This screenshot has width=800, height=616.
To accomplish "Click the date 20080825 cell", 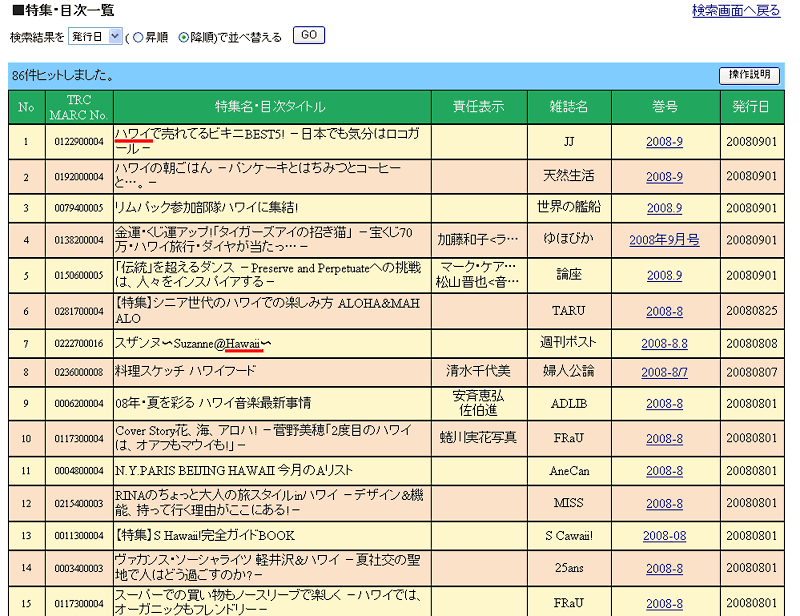I will tap(752, 311).
